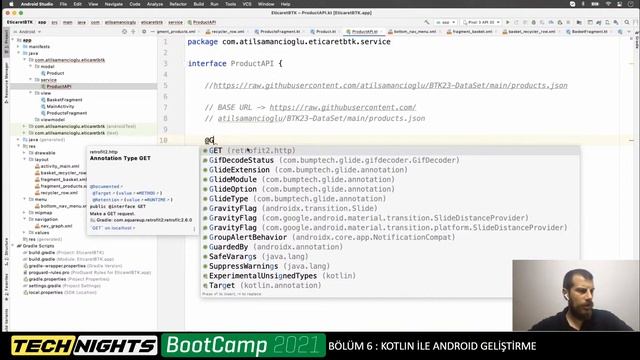This screenshot has height=360, width=640.
Task: Collapse the service package arrow
Action: coord(31,80)
